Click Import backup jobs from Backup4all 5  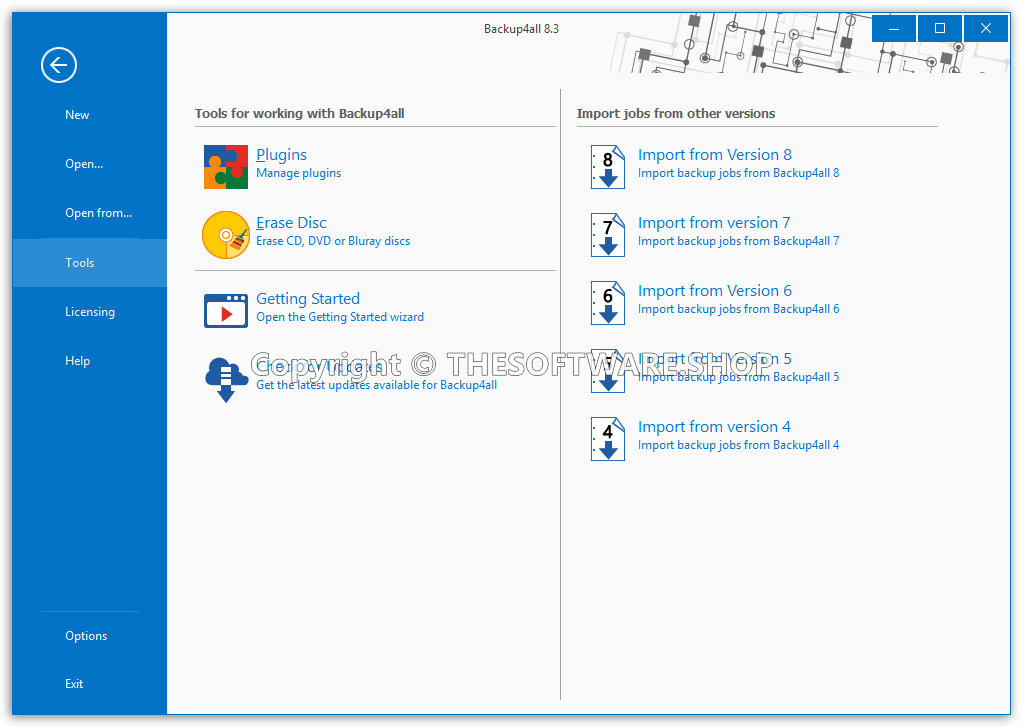[739, 377]
